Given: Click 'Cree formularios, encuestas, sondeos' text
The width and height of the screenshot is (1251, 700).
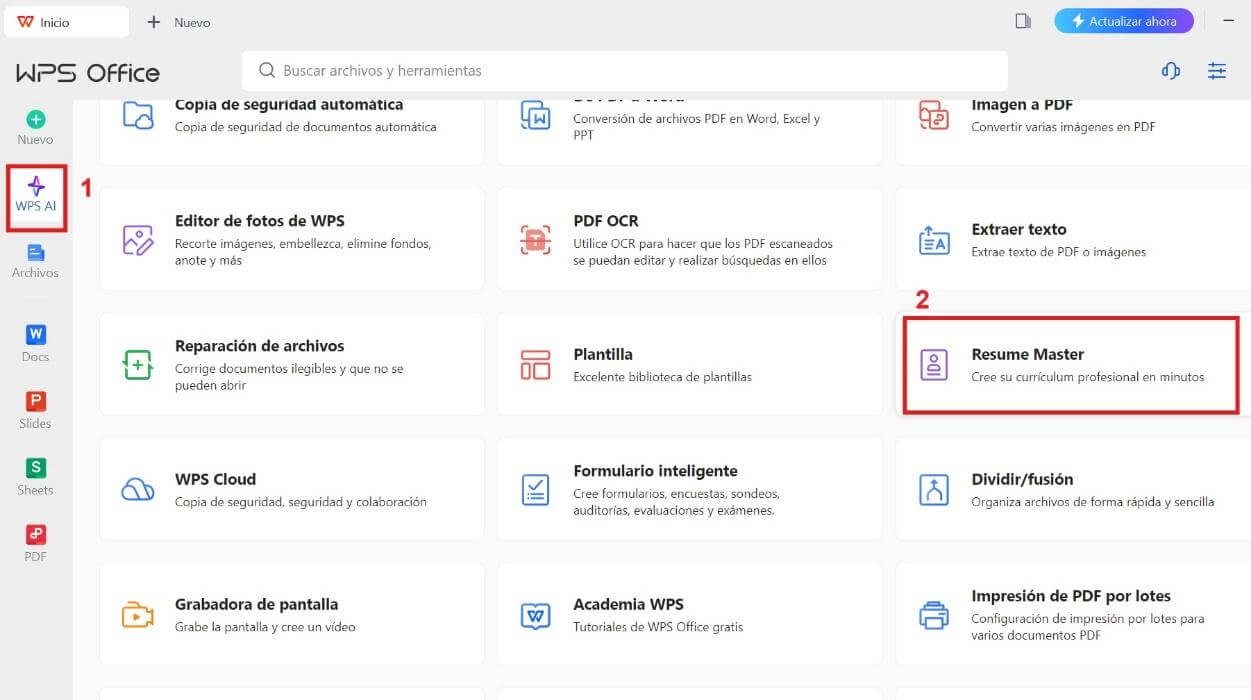Looking at the screenshot, I should coord(676,494).
